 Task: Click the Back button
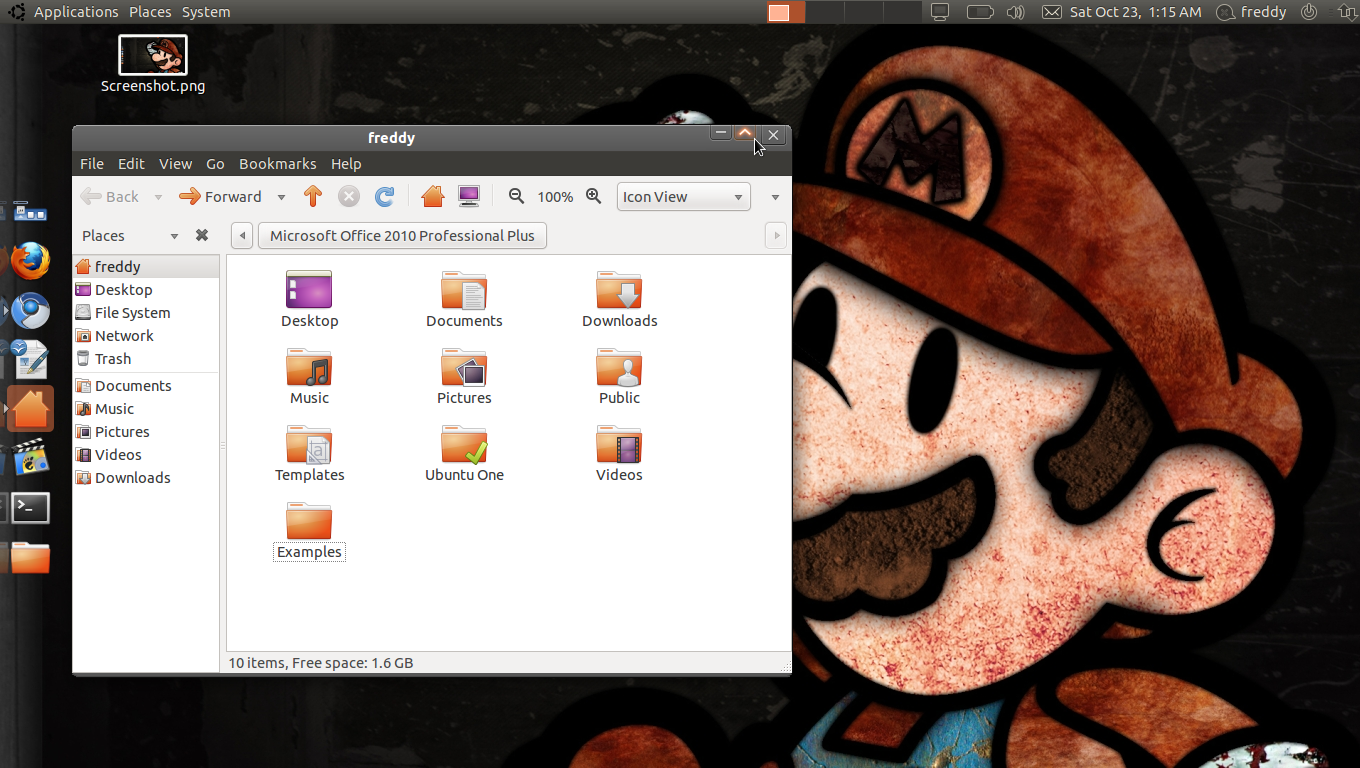point(110,197)
